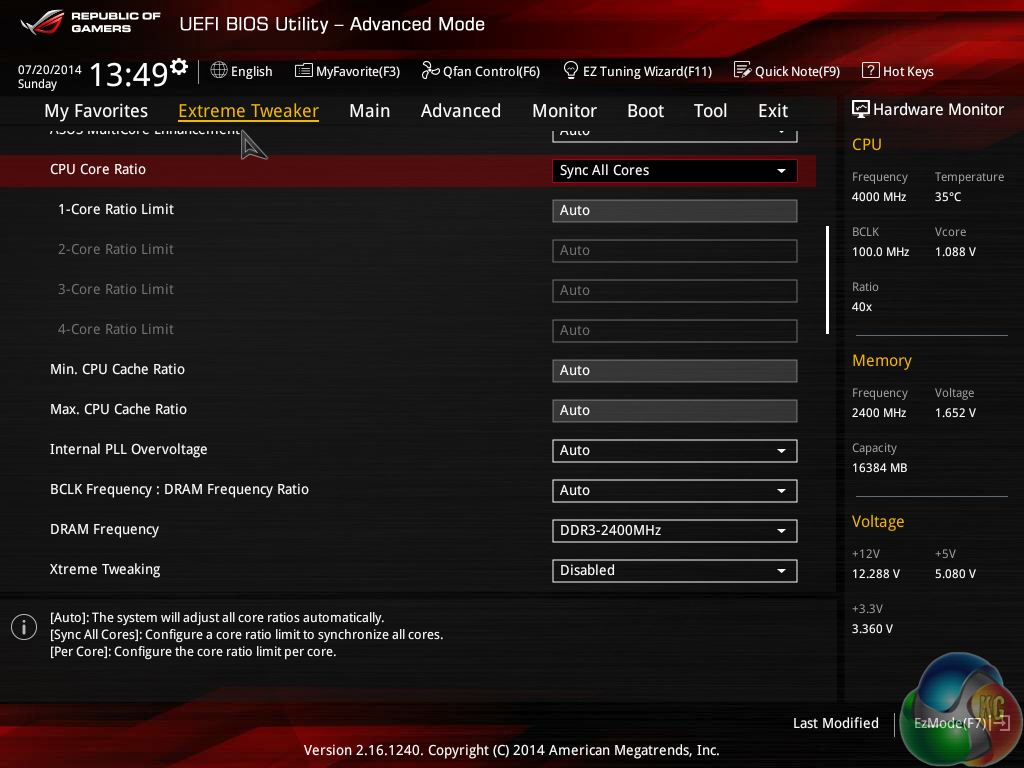Select the Min. CPU Cache Ratio label
This screenshot has width=1024, height=768.
tap(118, 369)
